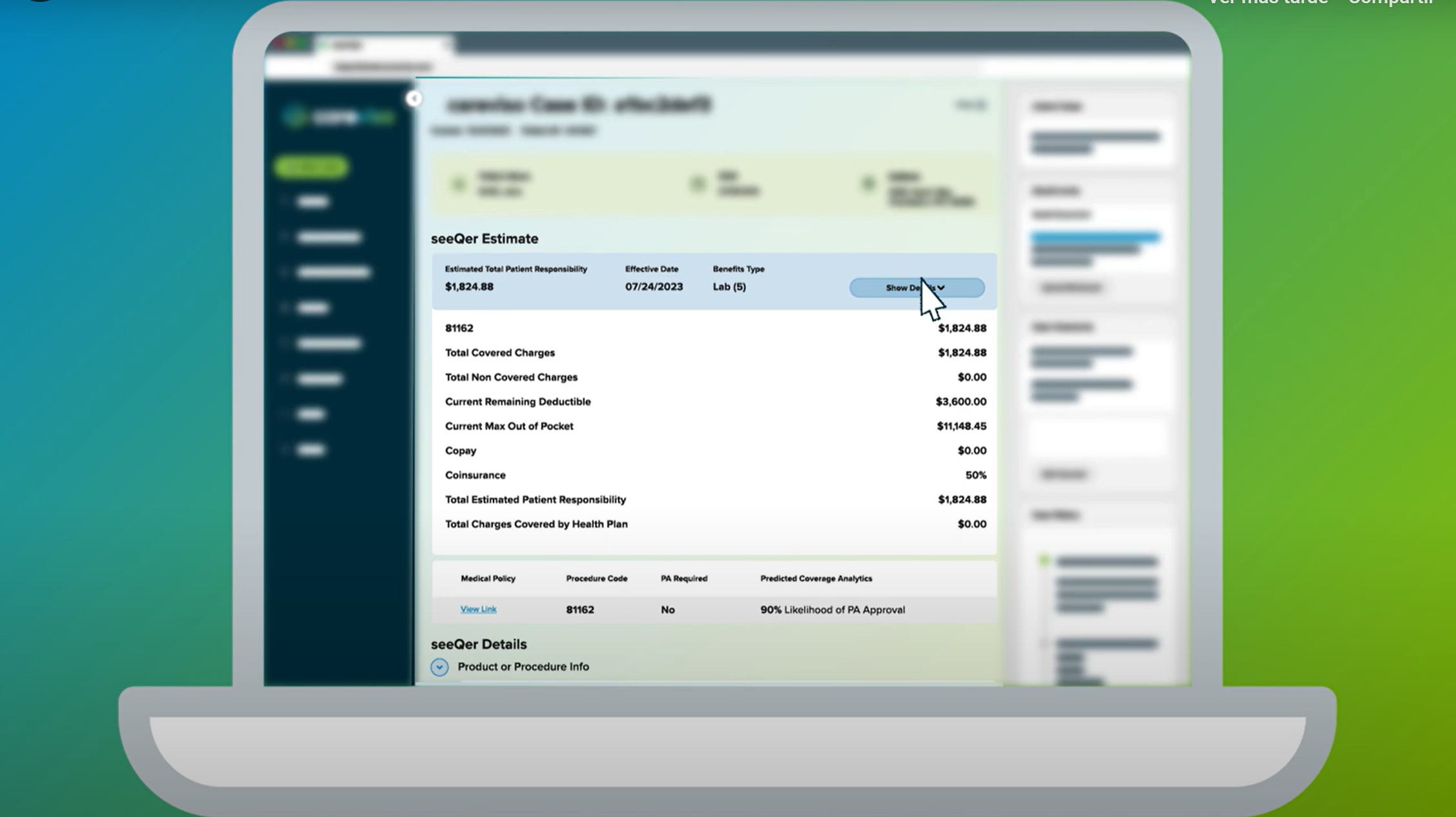The height and width of the screenshot is (817, 1456).
Task: Expand Product or Procedure Info section
Action: click(x=439, y=667)
